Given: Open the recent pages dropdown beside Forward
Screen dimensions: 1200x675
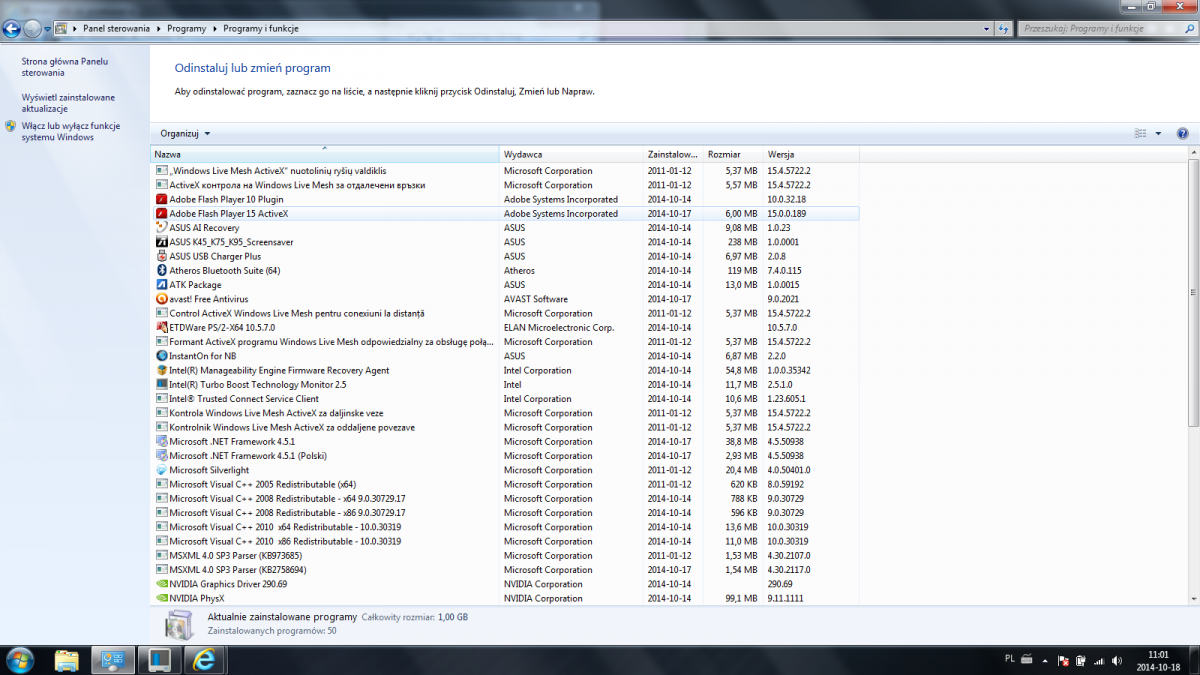Looking at the screenshot, I should point(47,29).
